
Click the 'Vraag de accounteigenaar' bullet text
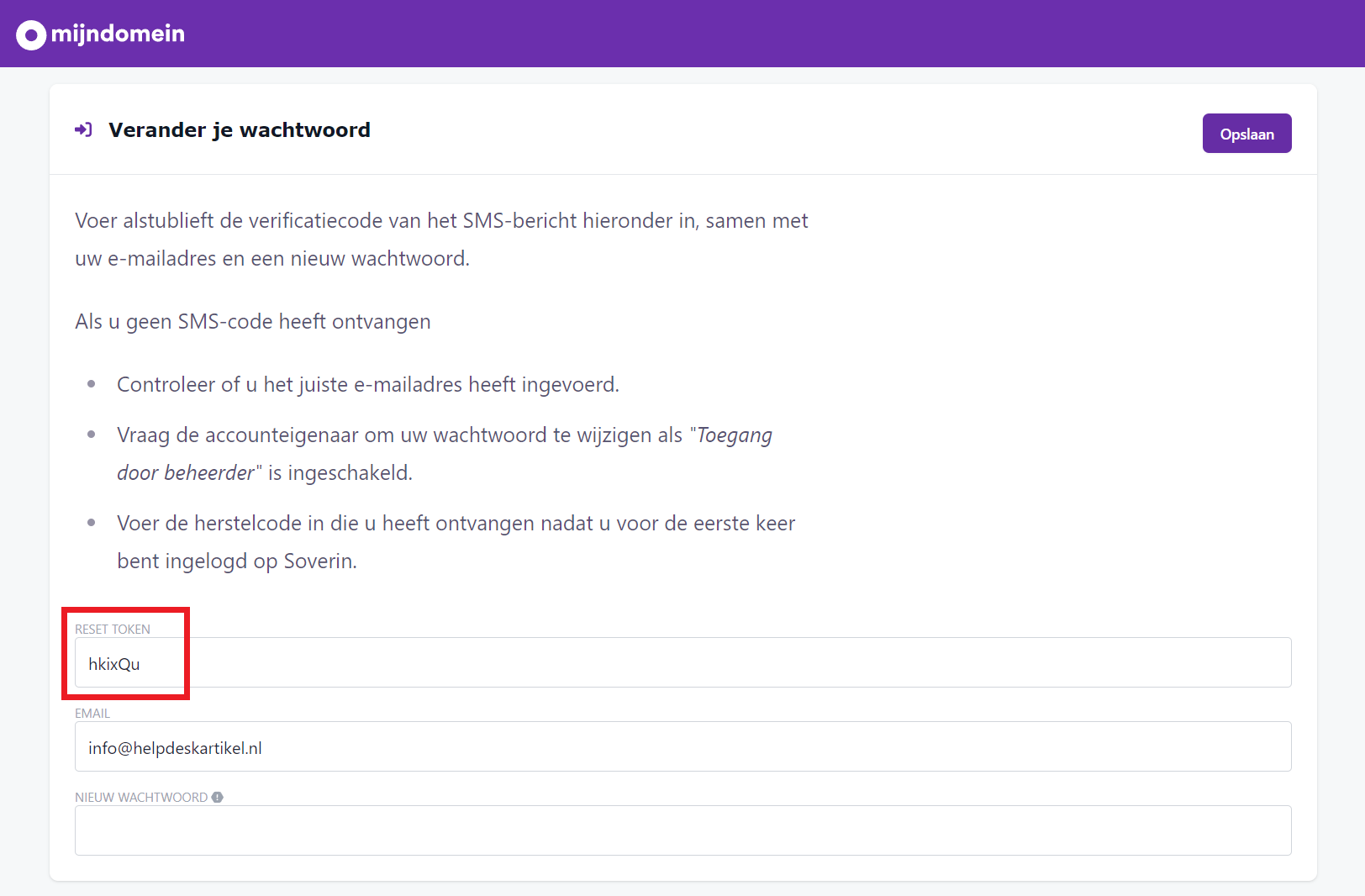(399, 435)
